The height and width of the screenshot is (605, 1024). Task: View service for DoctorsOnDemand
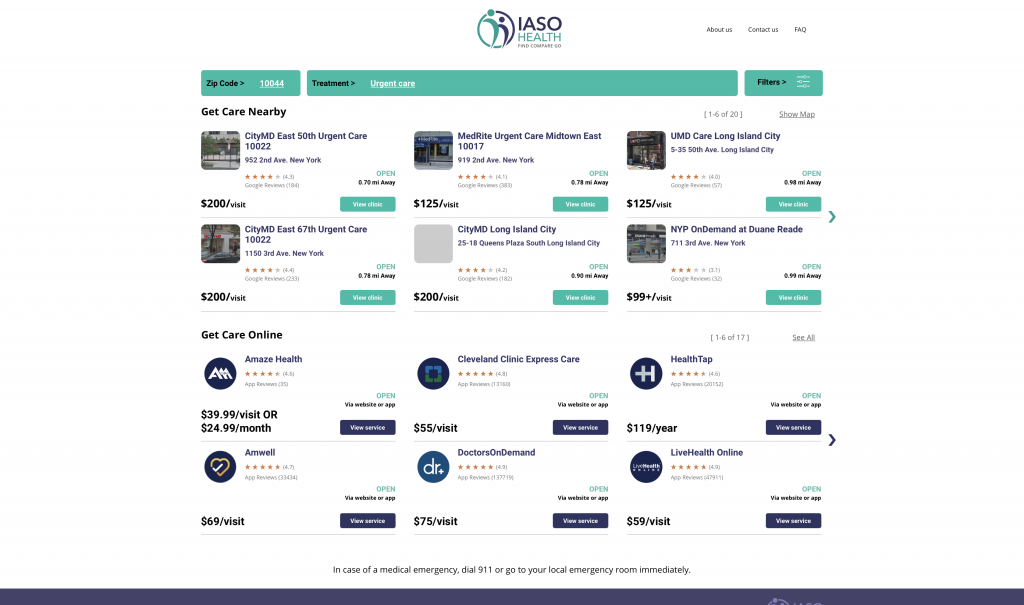click(581, 521)
